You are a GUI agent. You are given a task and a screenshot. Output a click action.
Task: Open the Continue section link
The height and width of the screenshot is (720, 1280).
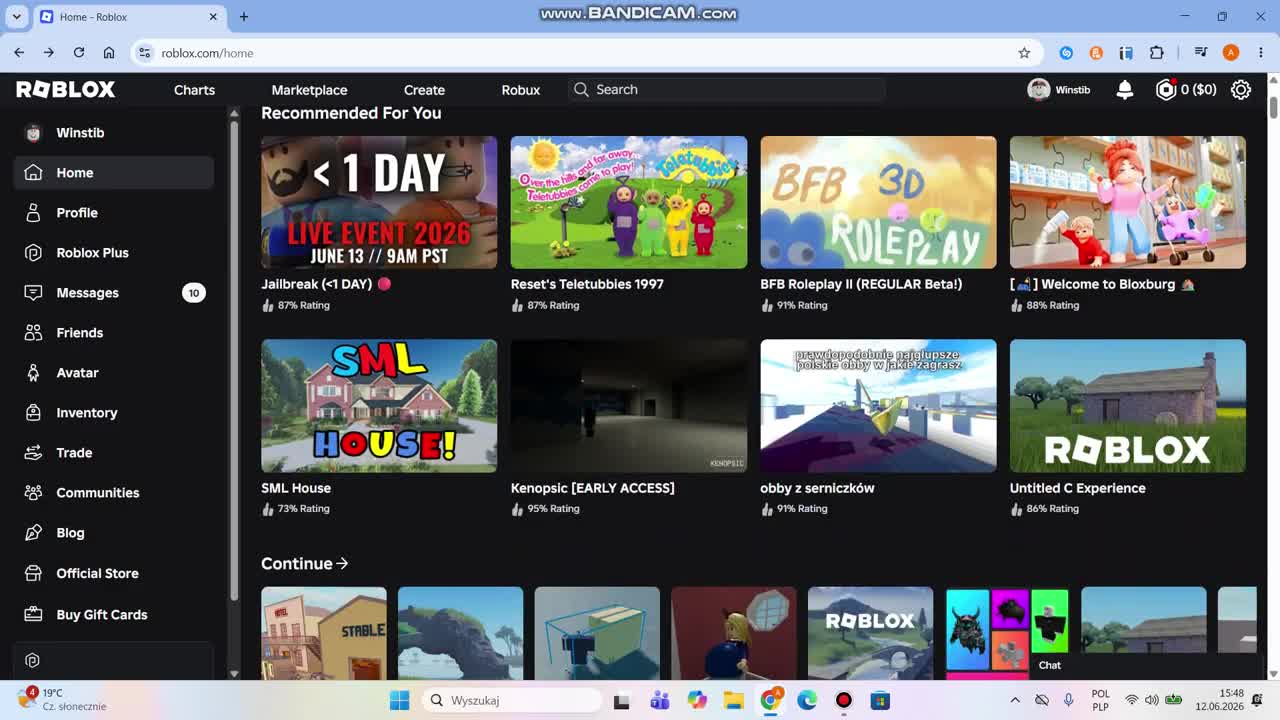tap(305, 564)
